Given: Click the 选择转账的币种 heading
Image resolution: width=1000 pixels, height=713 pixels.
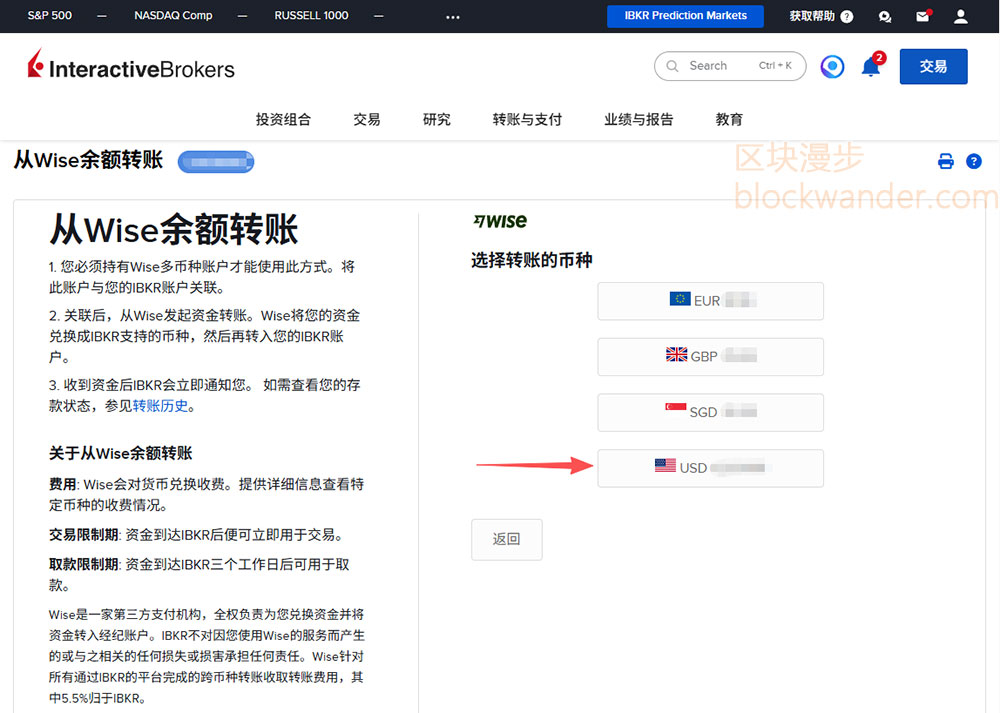Looking at the screenshot, I should (x=532, y=260).
